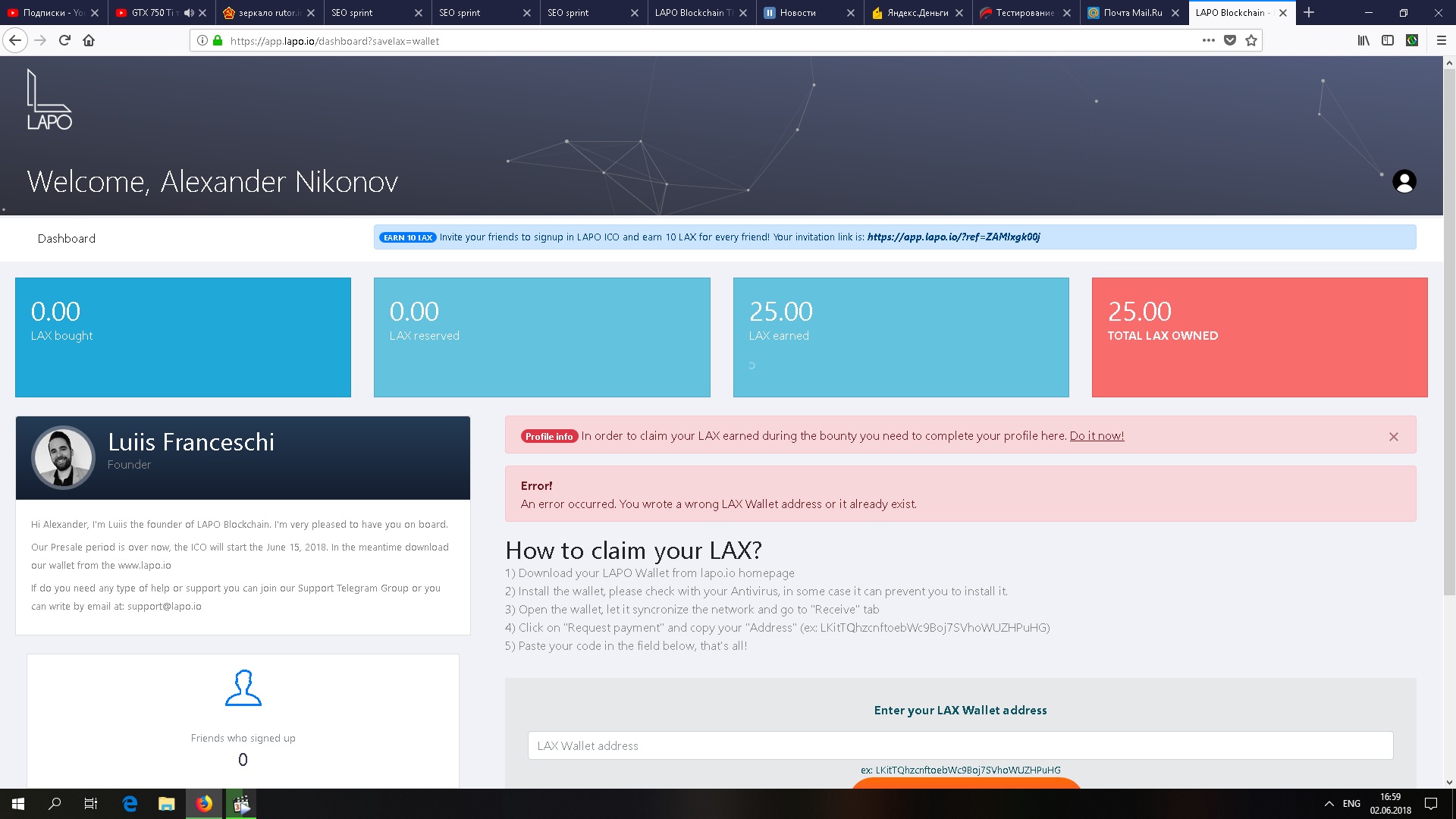Click the TOTAL LAX OWNED card
This screenshot has width=1456, height=819.
(x=1260, y=337)
